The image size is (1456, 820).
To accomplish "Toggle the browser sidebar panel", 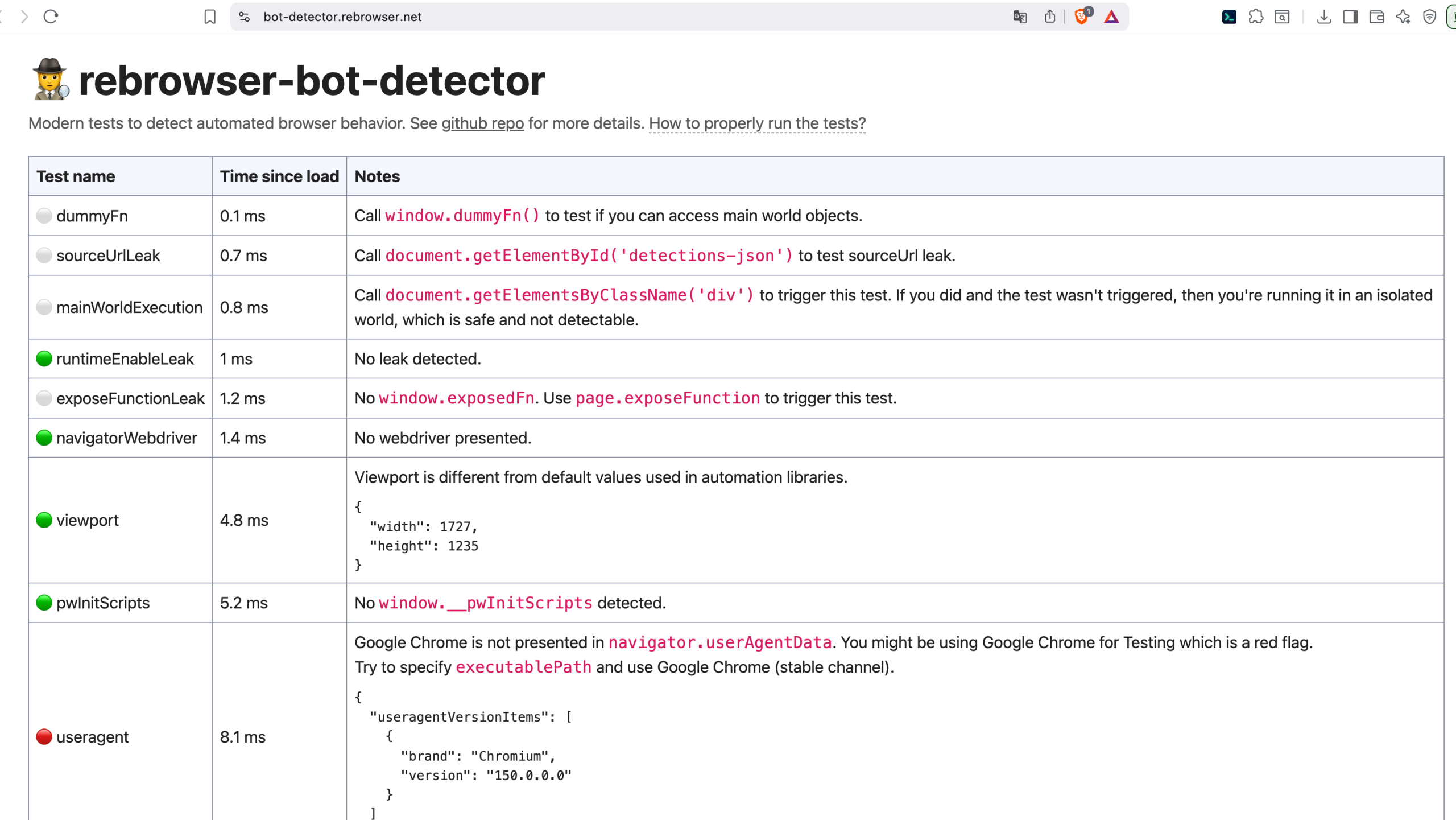I will tap(1350, 17).
